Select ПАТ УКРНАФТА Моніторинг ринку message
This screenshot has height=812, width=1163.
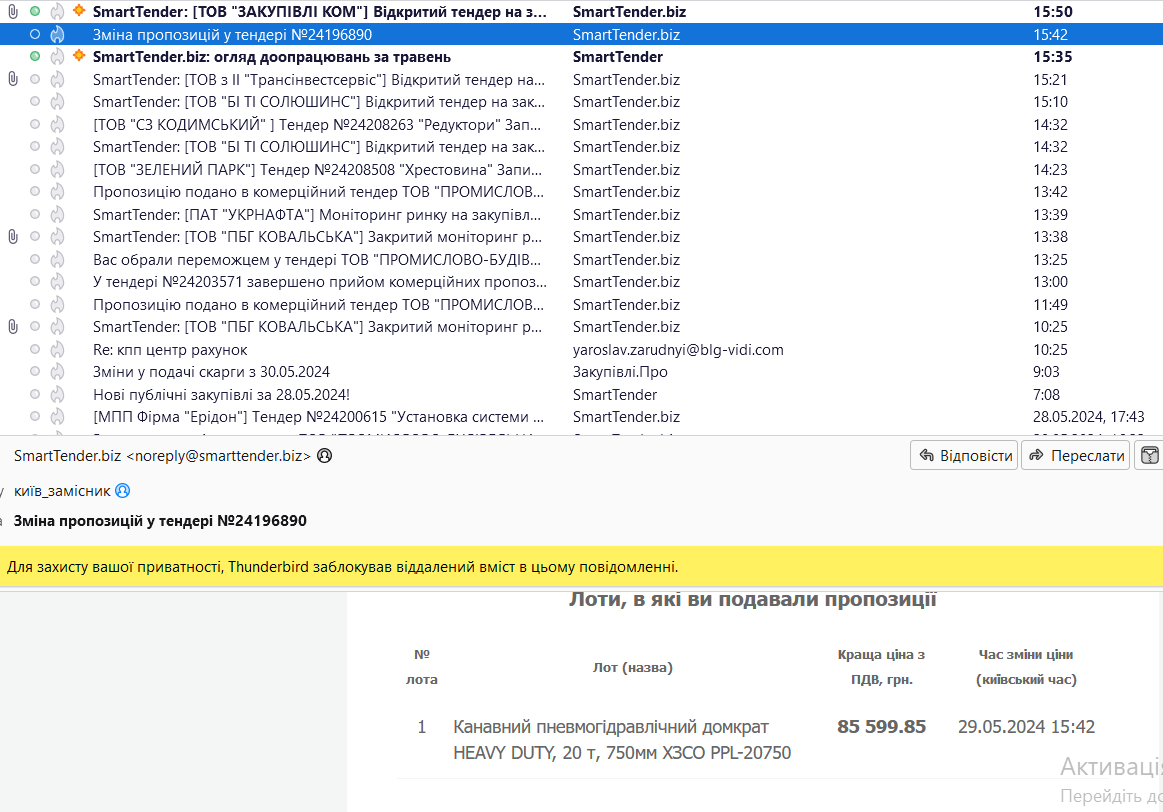click(x=317, y=214)
